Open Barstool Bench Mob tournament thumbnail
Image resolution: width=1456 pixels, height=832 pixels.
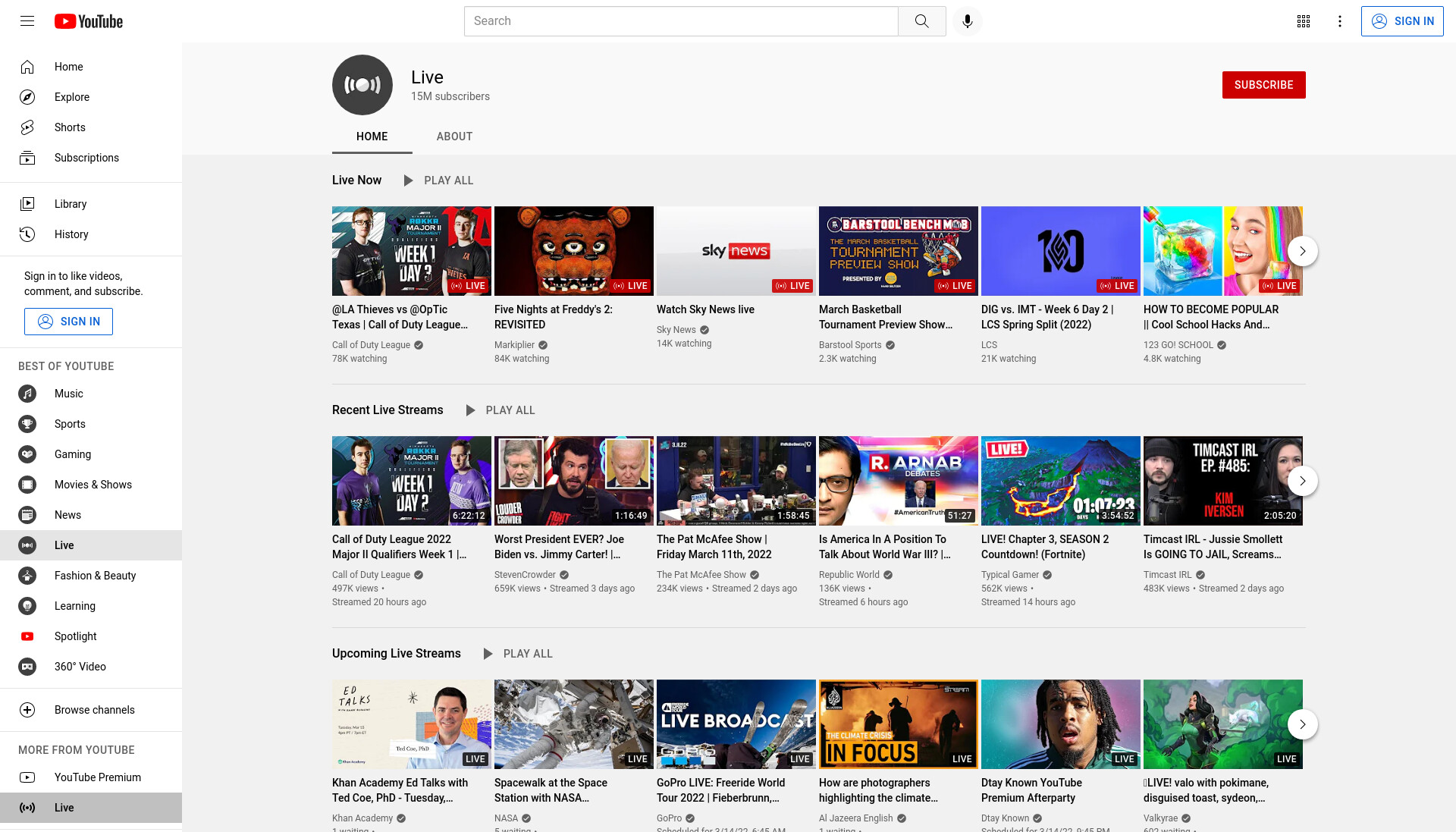click(899, 251)
